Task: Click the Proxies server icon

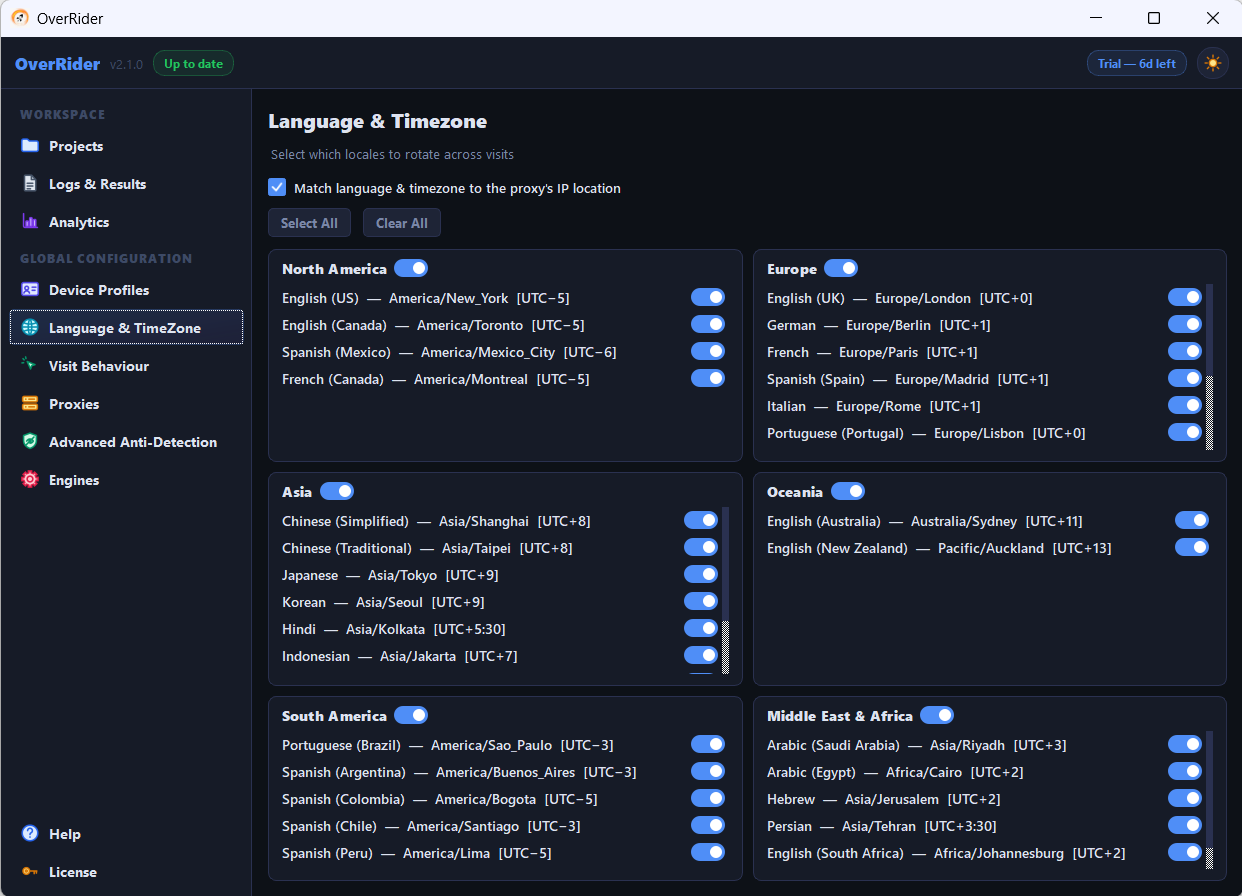Action: (30, 404)
